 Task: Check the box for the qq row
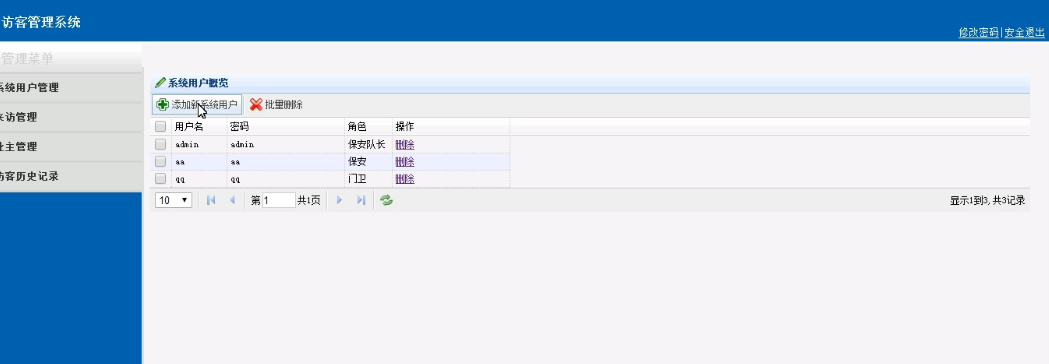[x=161, y=179]
